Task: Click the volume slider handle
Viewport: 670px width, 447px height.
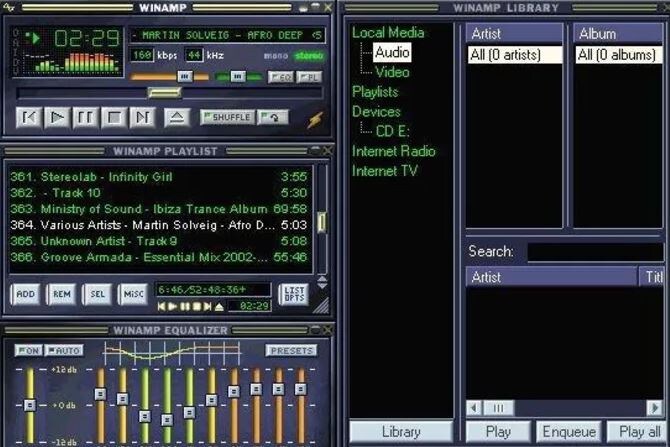Action: tap(185, 76)
